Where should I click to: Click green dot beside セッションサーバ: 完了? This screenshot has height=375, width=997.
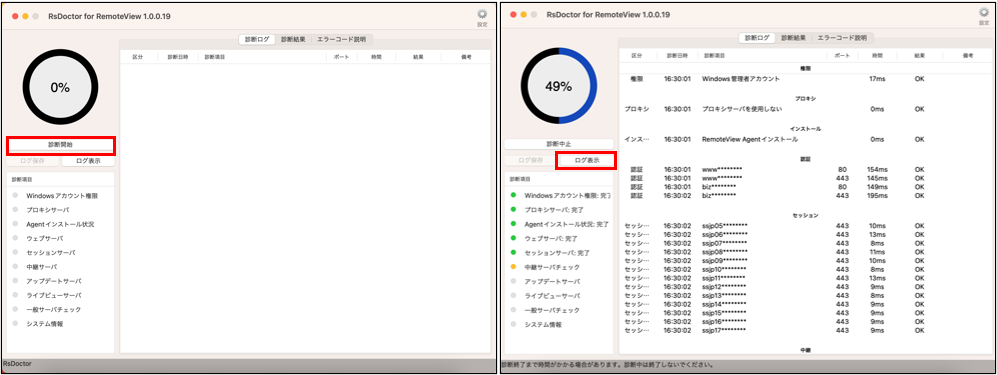click(x=513, y=252)
